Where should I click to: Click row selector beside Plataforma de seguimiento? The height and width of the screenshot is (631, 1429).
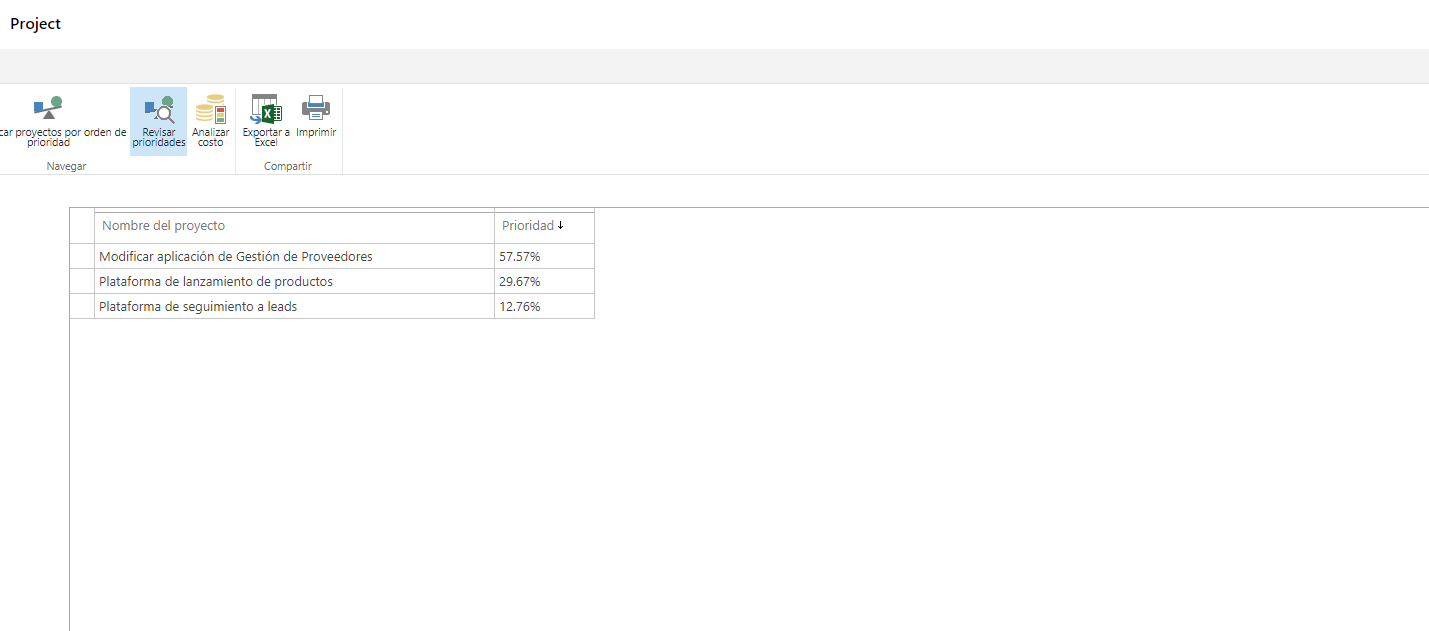click(82, 306)
